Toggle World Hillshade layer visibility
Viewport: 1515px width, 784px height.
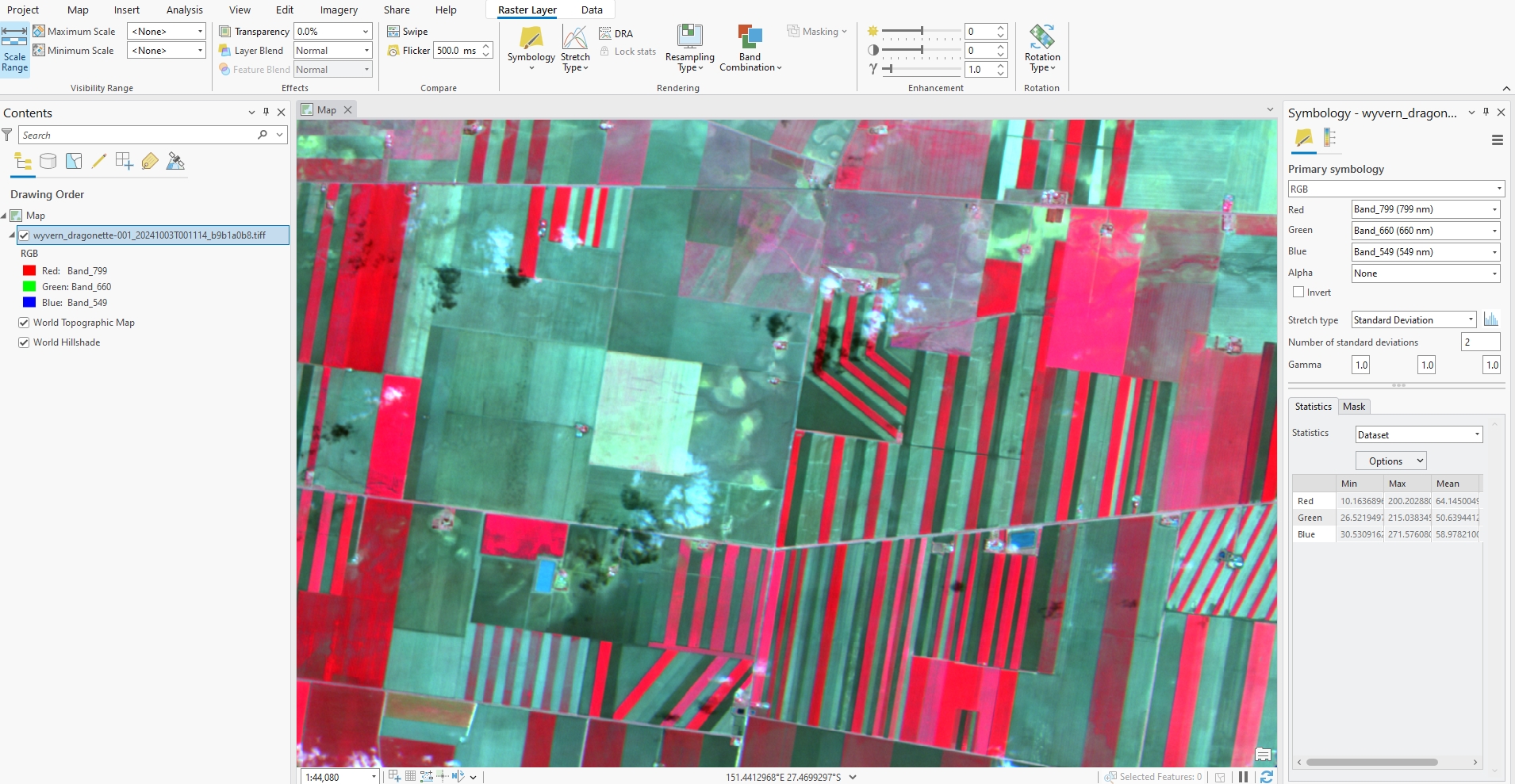tap(24, 342)
